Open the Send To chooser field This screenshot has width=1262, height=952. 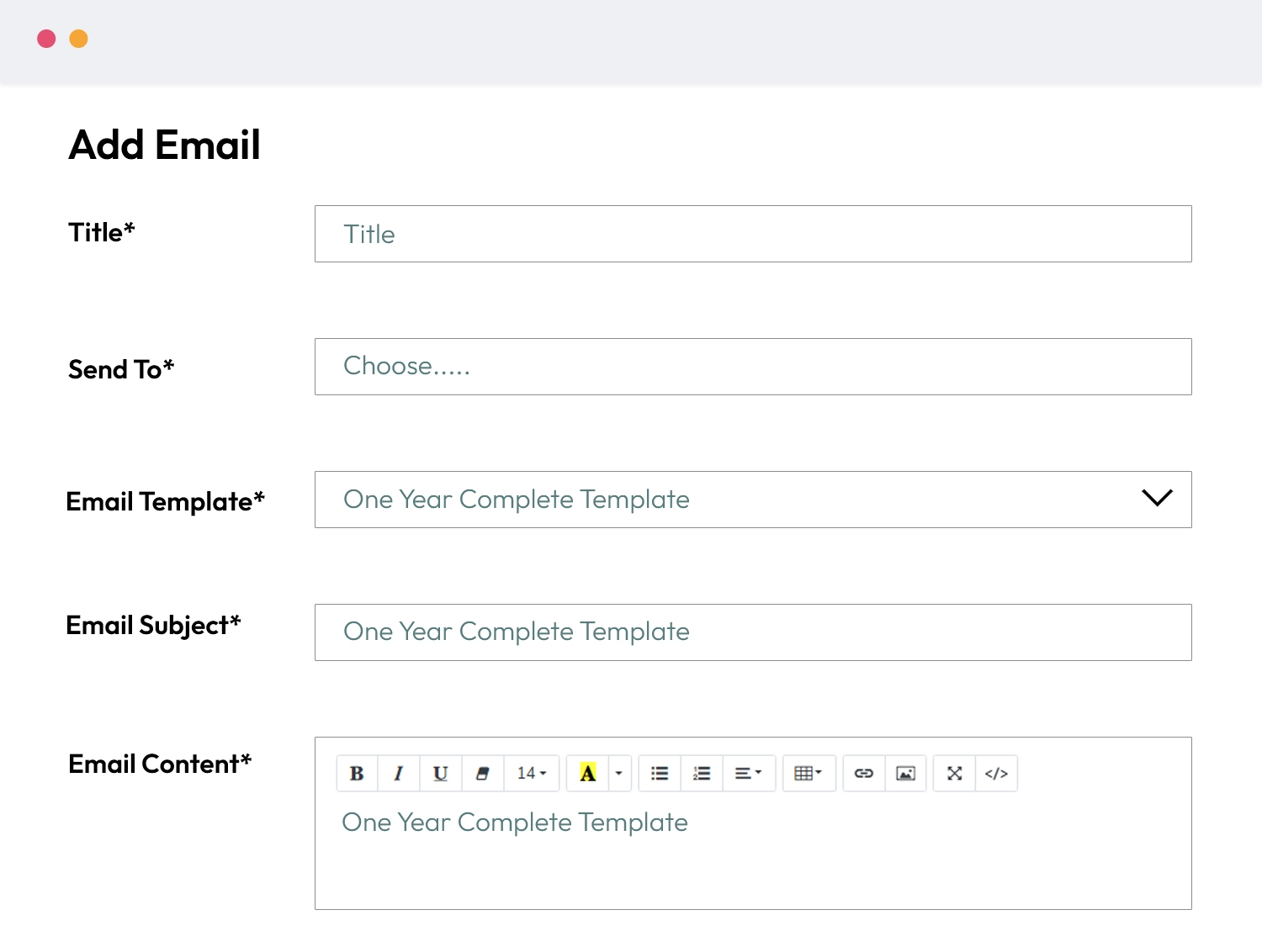coord(753,366)
